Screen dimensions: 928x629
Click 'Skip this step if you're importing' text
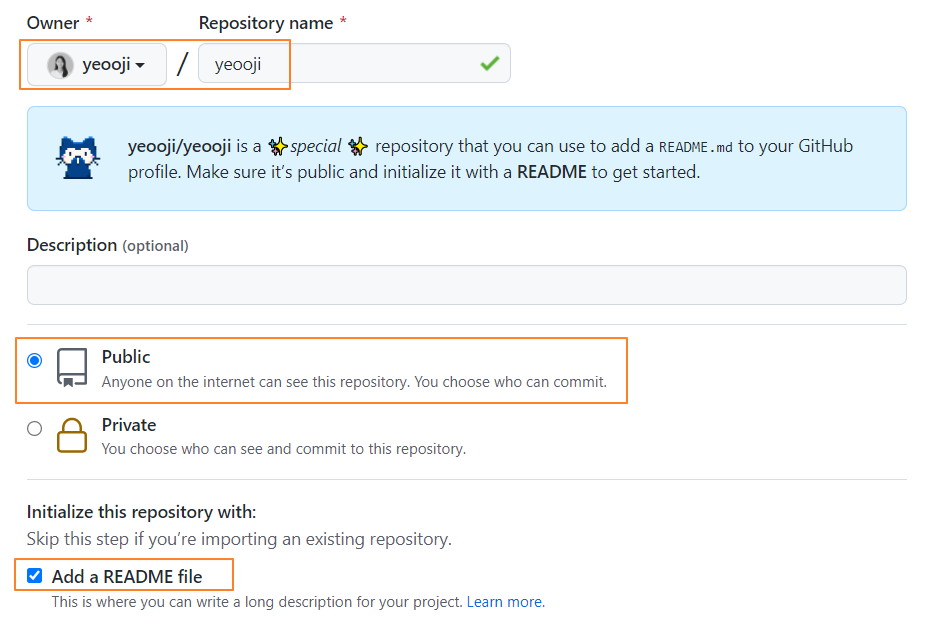(239, 539)
